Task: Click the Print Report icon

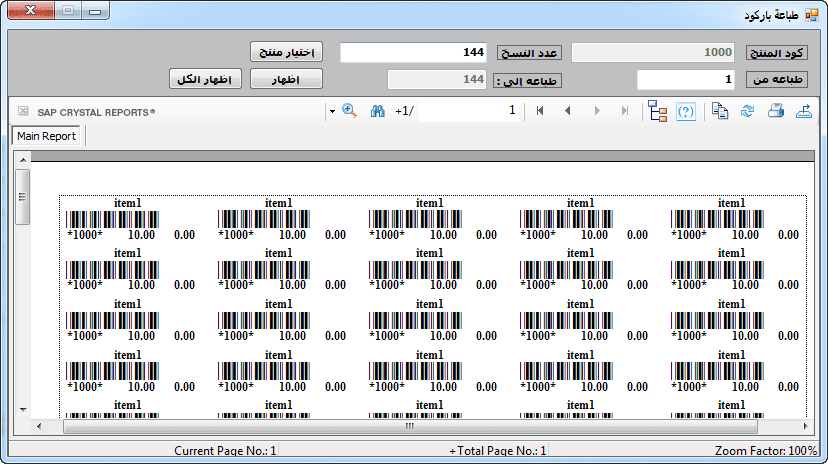Action: pyautogui.click(x=775, y=111)
